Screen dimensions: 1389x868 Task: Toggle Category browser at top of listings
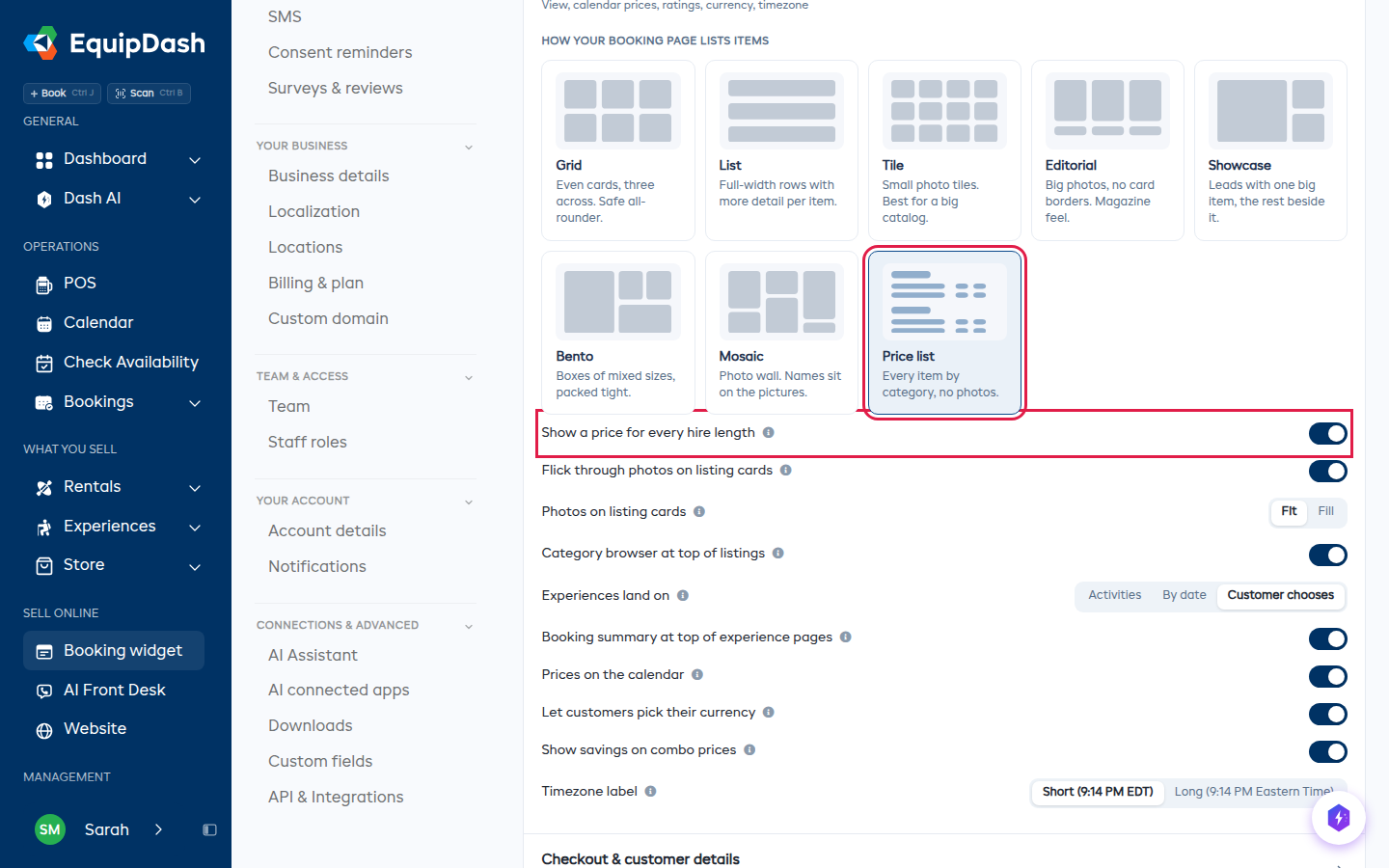[1328, 555]
